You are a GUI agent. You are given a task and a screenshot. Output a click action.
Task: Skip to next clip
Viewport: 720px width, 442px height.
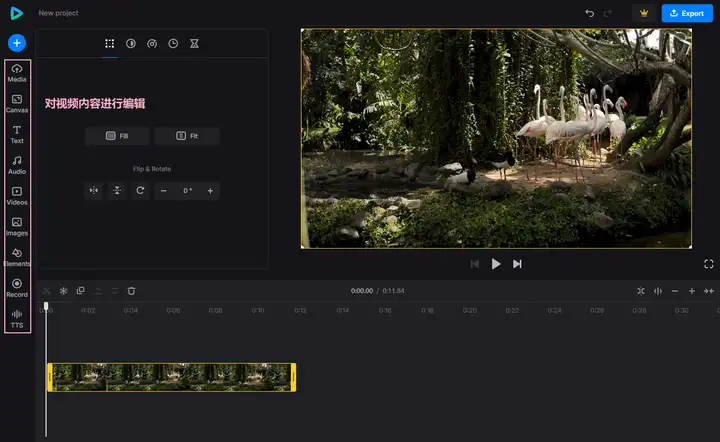point(517,264)
